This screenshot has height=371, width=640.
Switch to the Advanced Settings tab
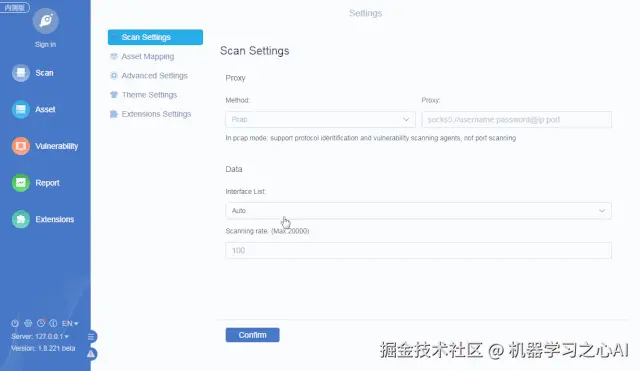point(154,76)
